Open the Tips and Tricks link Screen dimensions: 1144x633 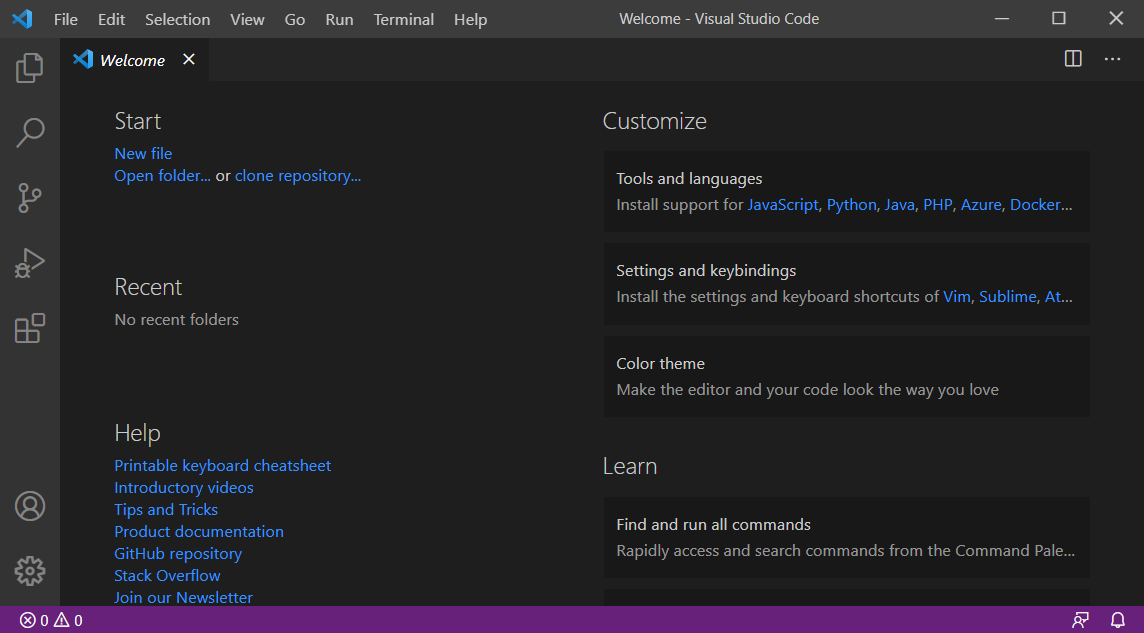pos(166,510)
